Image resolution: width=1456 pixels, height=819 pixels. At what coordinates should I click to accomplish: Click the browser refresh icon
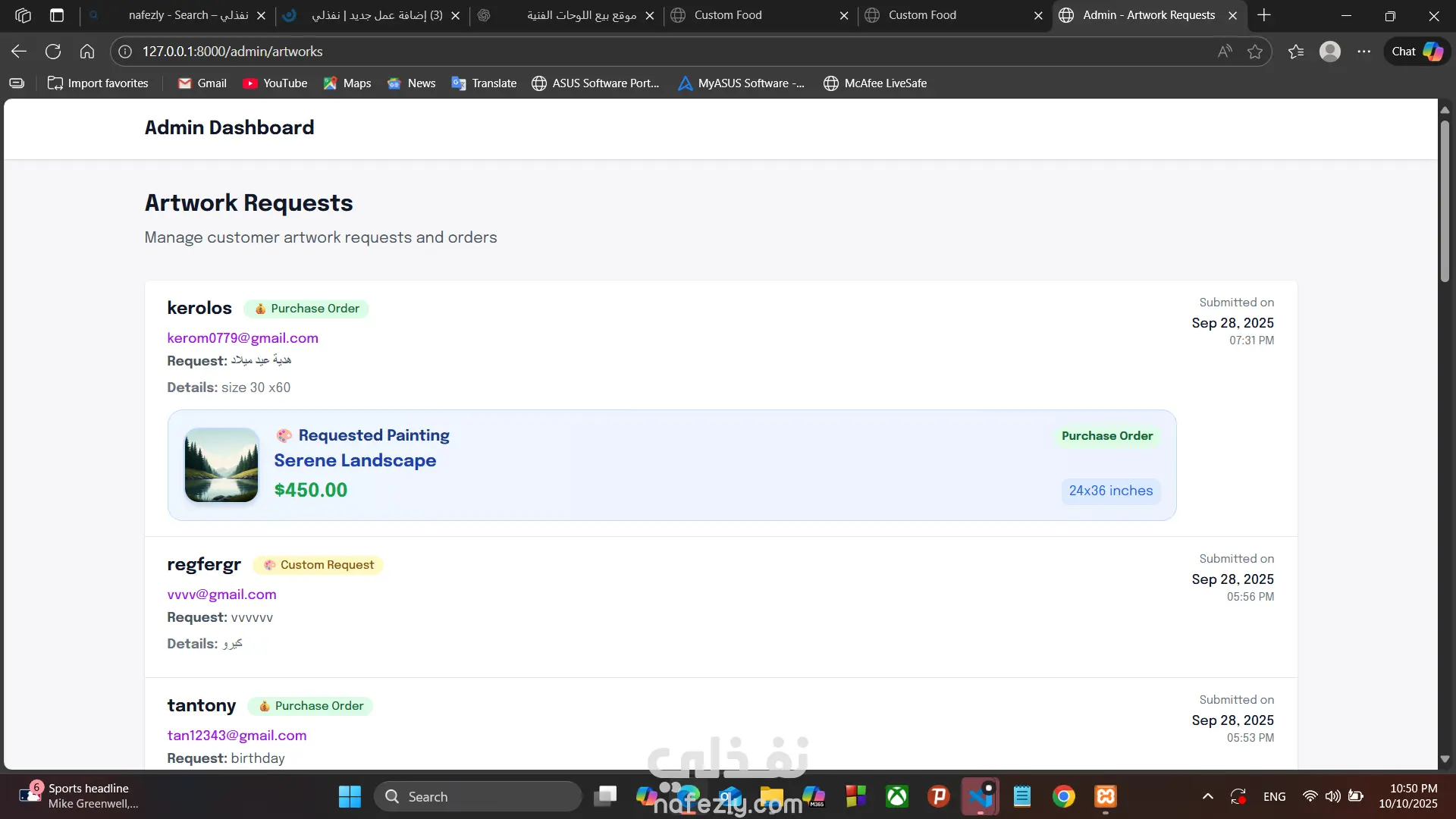[x=53, y=52]
